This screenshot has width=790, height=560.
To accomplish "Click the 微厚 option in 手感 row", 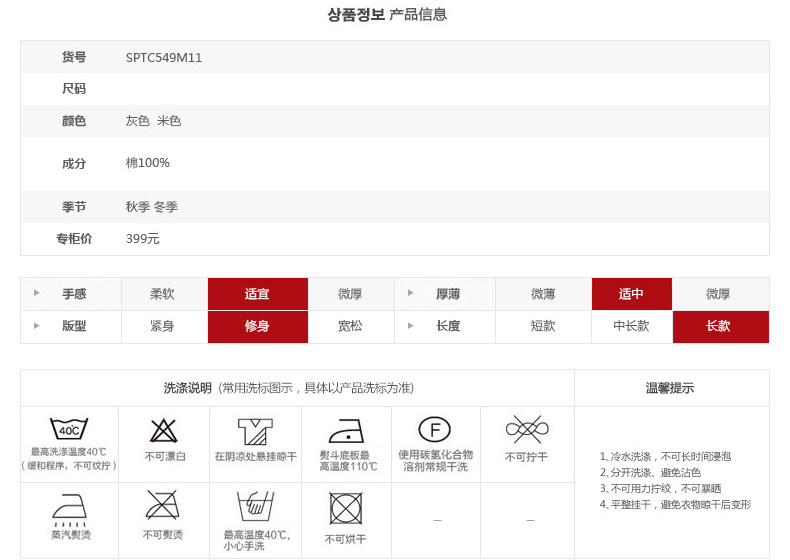I will pos(350,294).
